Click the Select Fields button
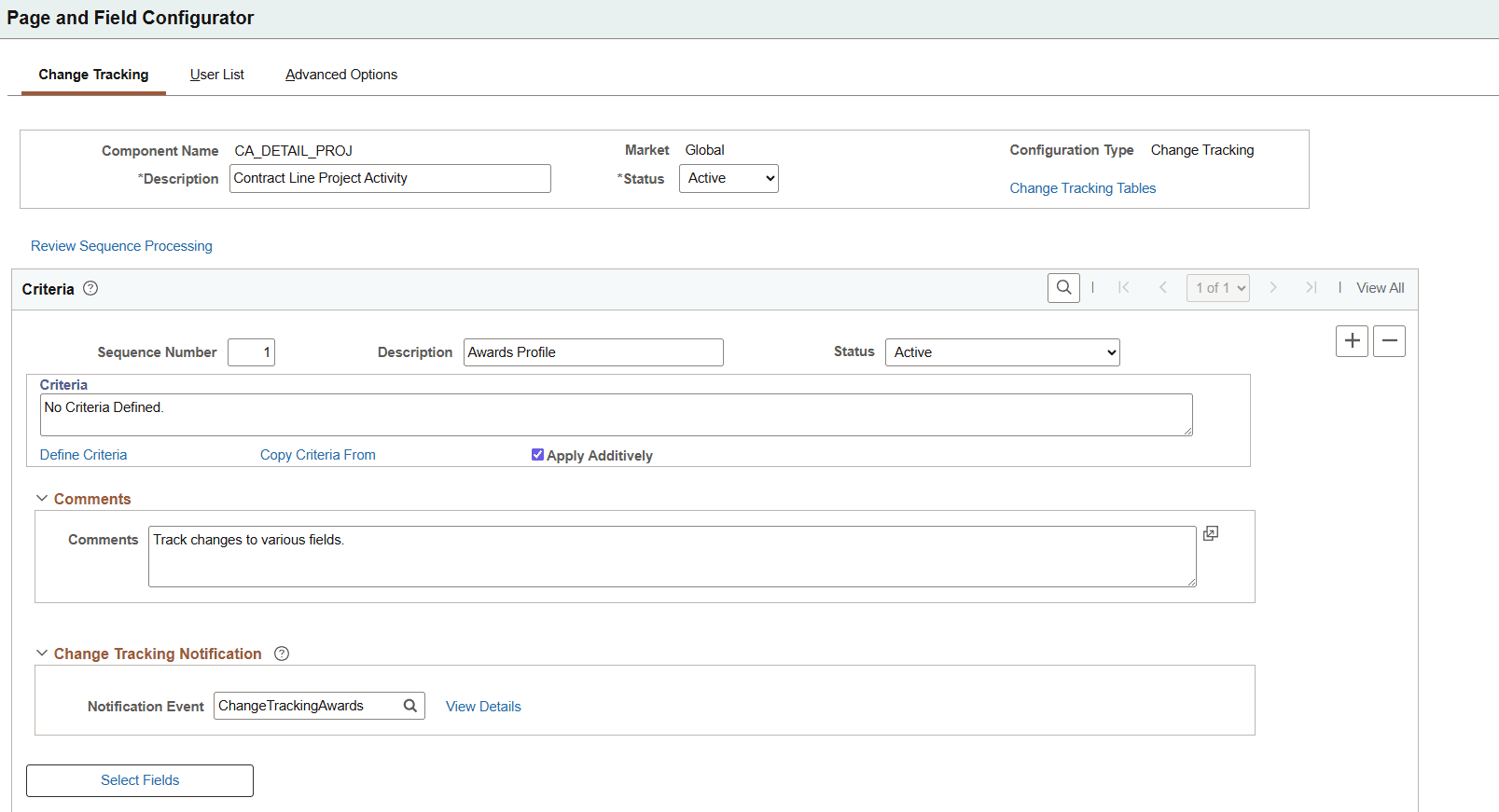Screen dimensions: 1499x812 [140, 780]
